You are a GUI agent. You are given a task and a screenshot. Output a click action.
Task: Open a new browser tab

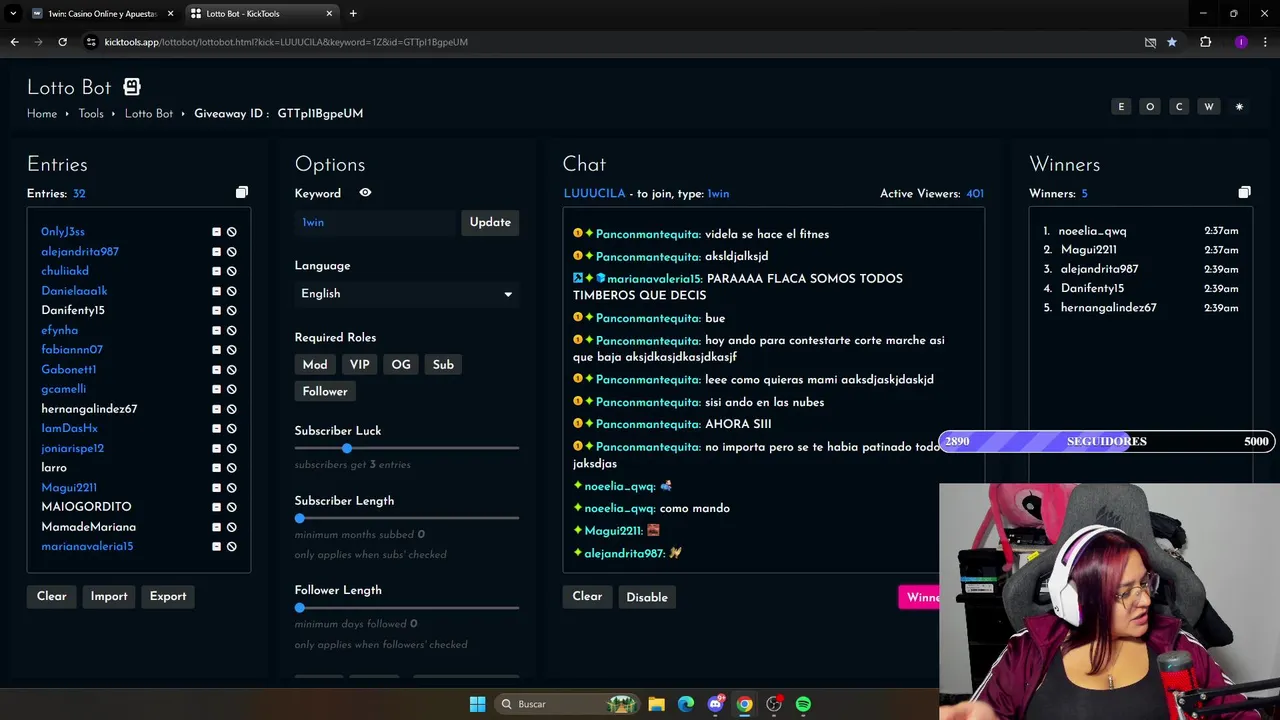click(x=353, y=14)
